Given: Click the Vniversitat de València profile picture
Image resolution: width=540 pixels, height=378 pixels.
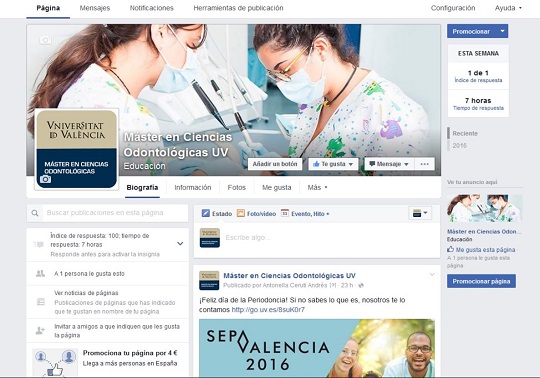Looking at the screenshot, I should (x=76, y=149).
